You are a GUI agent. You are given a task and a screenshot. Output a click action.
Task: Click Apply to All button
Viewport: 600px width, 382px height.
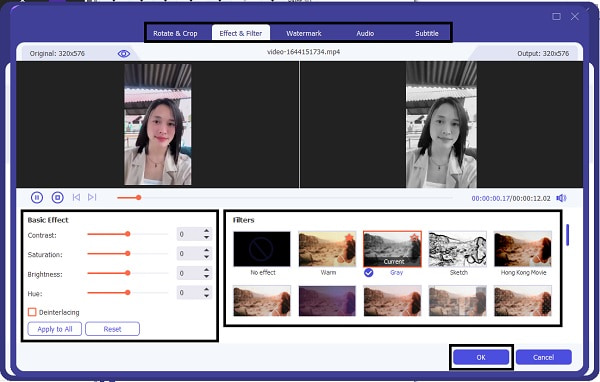(55, 329)
